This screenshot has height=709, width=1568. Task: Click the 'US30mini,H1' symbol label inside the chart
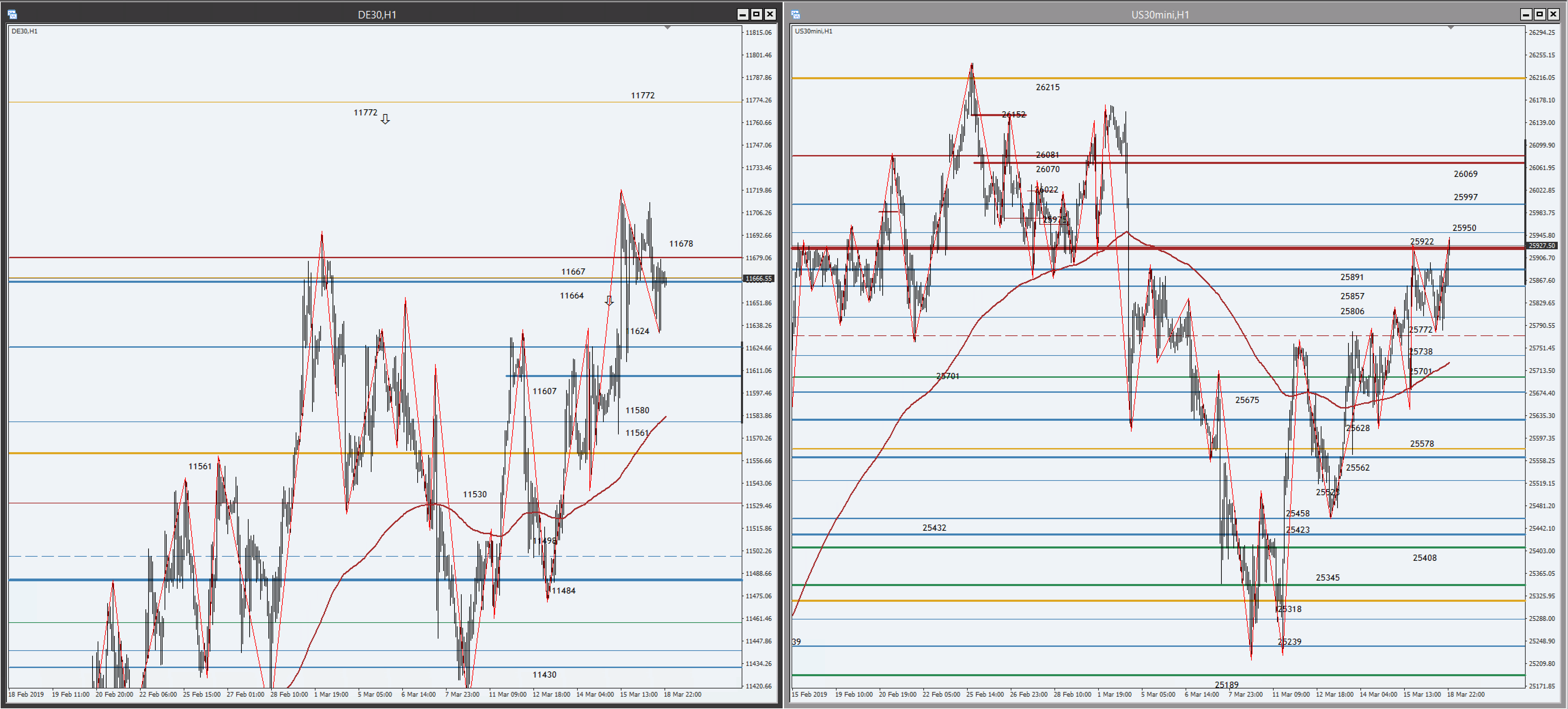click(x=814, y=31)
